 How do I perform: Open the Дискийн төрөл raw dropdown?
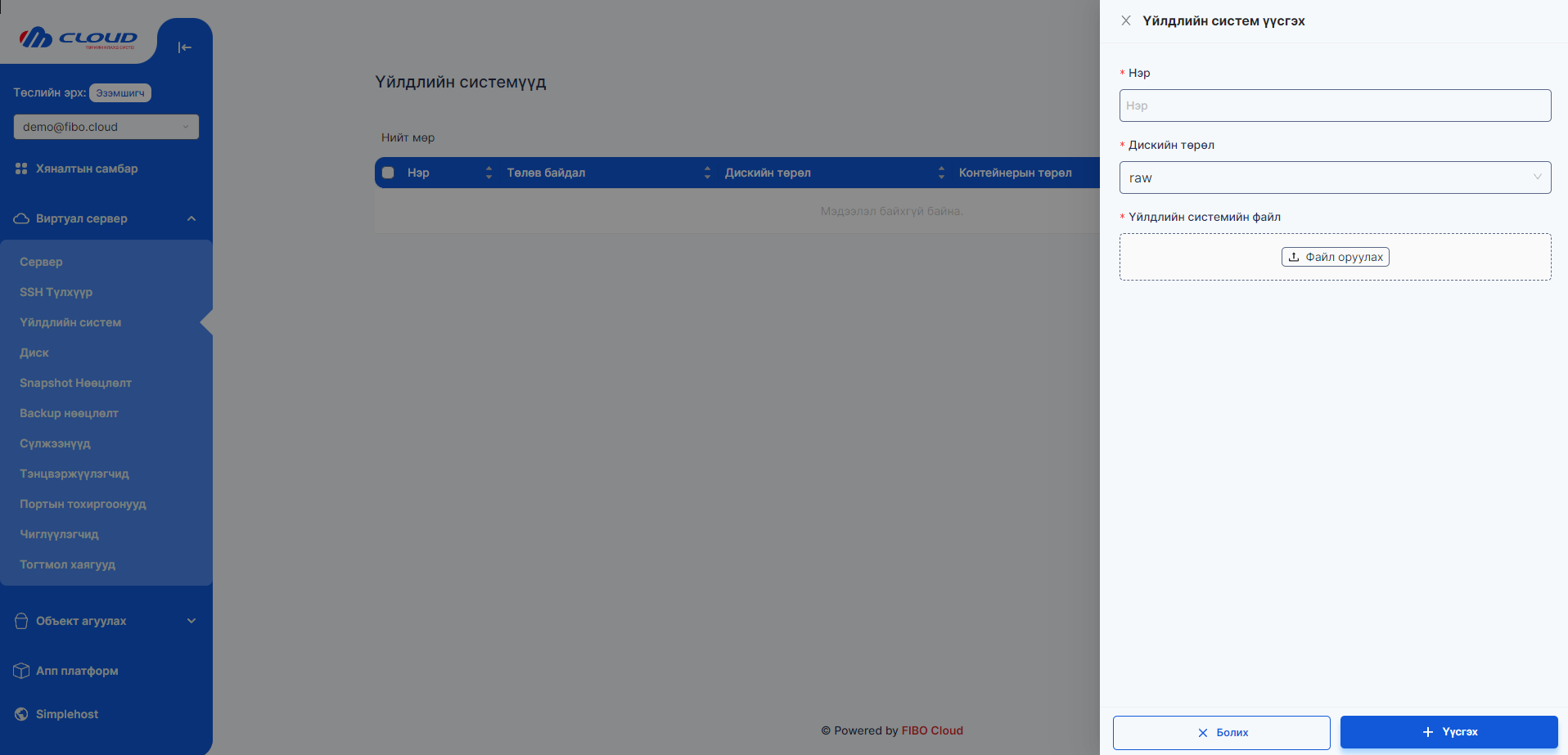[1334, 178]
